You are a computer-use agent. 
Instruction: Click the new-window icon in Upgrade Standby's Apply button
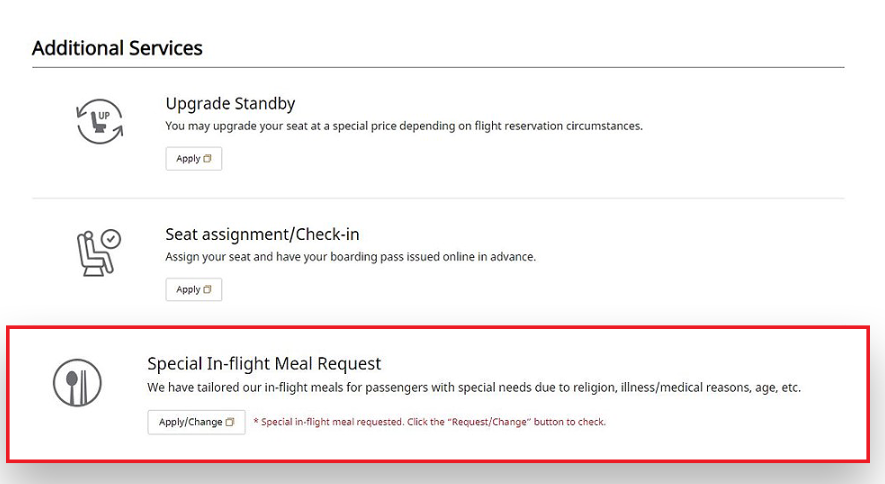pyautogui.click(x=208, y=159)
